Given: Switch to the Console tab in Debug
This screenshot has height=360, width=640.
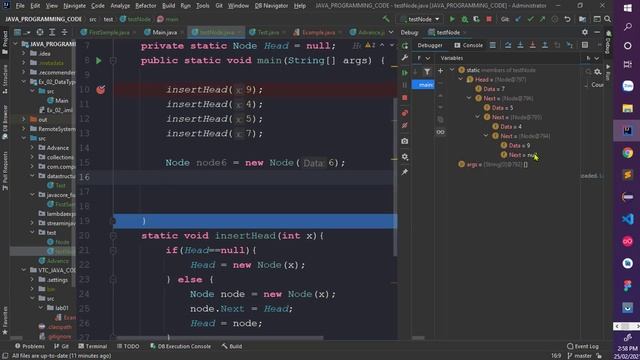Looking at the screenshot, I should (468, 45).
